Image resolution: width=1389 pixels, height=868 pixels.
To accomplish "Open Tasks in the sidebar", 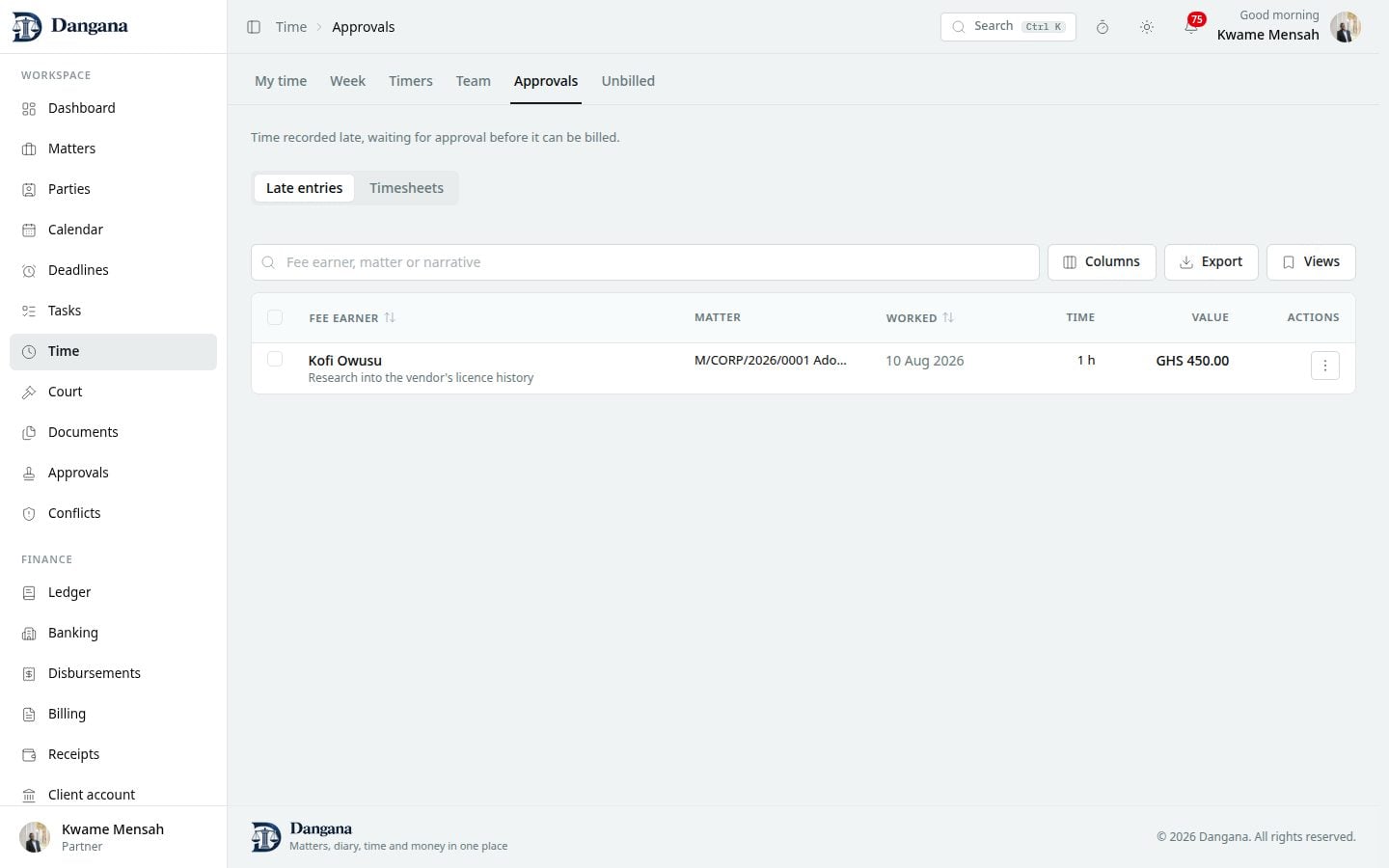I will (113, 311).
